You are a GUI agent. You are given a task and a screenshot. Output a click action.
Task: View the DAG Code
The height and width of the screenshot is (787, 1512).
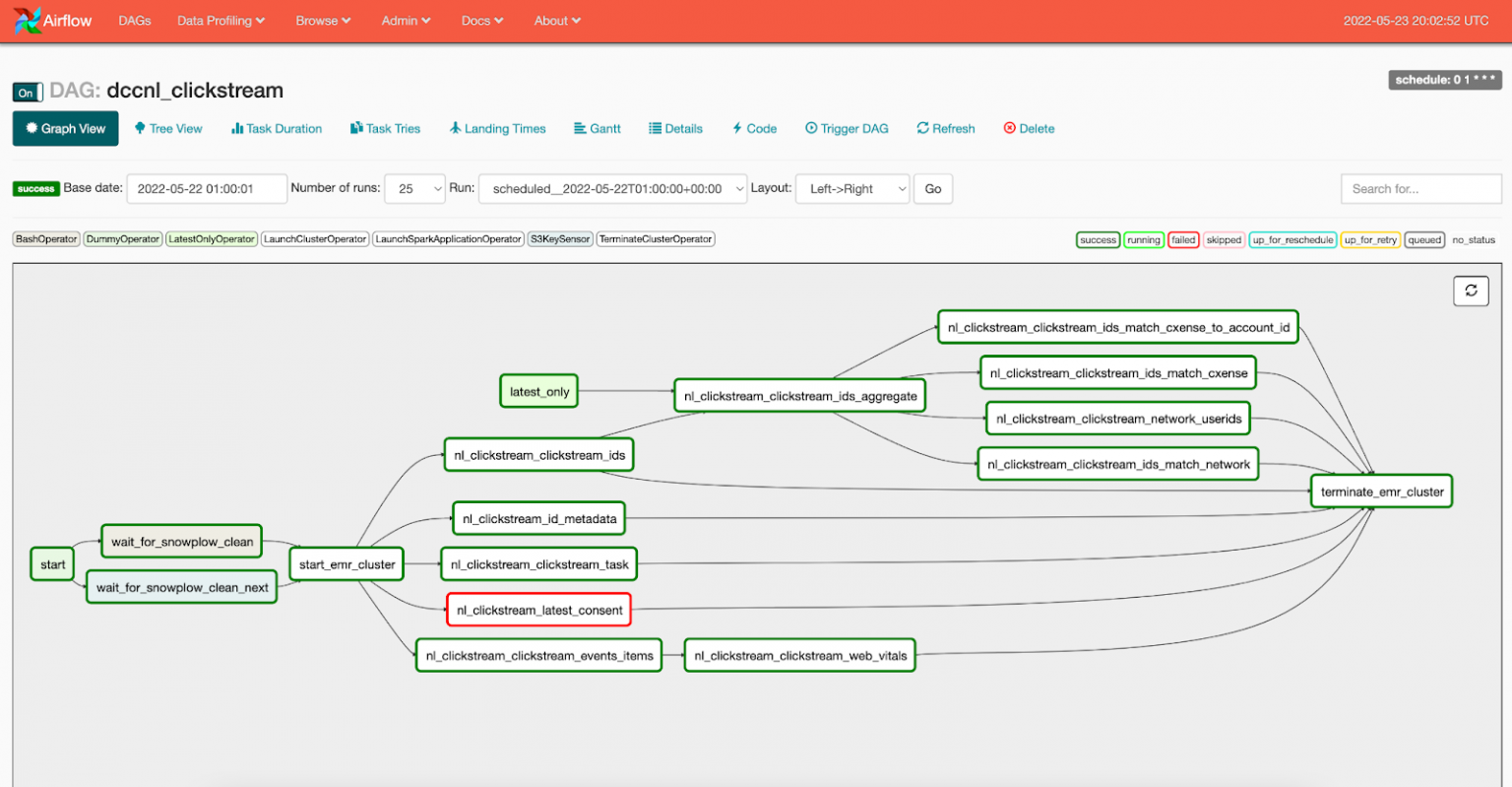pos(754,129)
